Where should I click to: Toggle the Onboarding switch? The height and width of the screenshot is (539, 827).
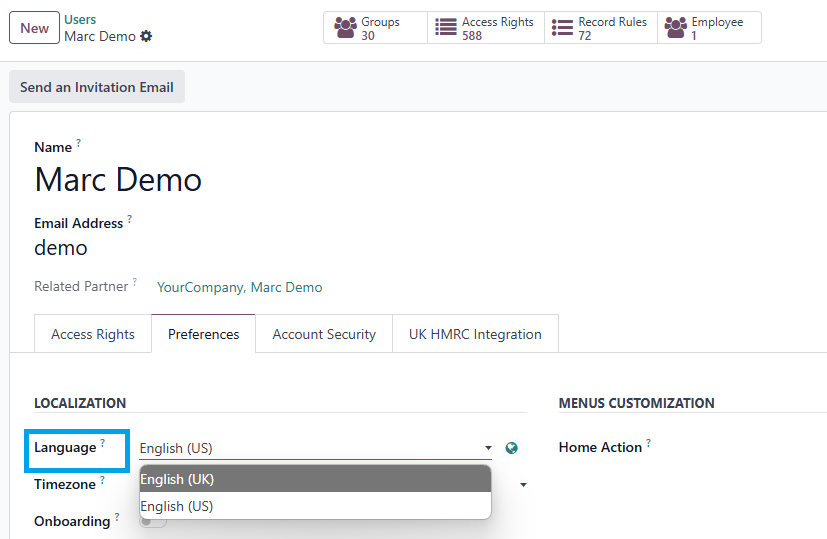tap(153, 522)
